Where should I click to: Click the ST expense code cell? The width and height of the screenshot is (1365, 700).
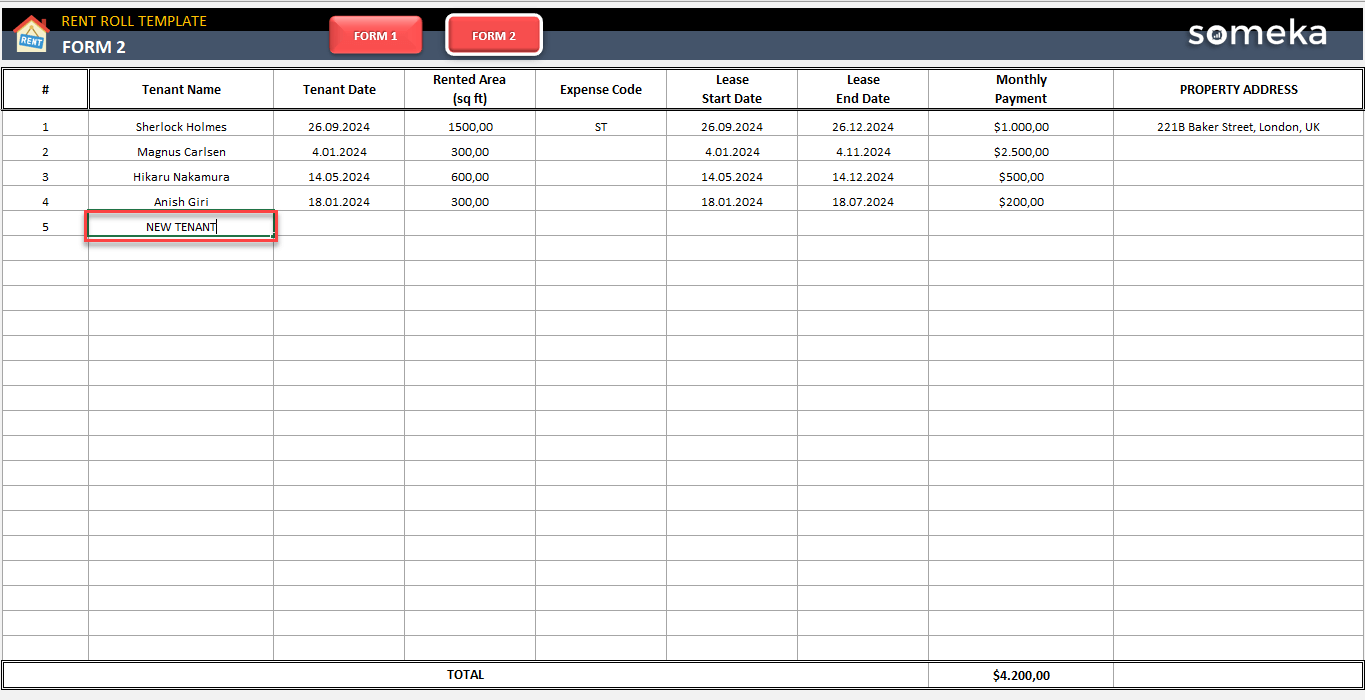pos(601,126)
